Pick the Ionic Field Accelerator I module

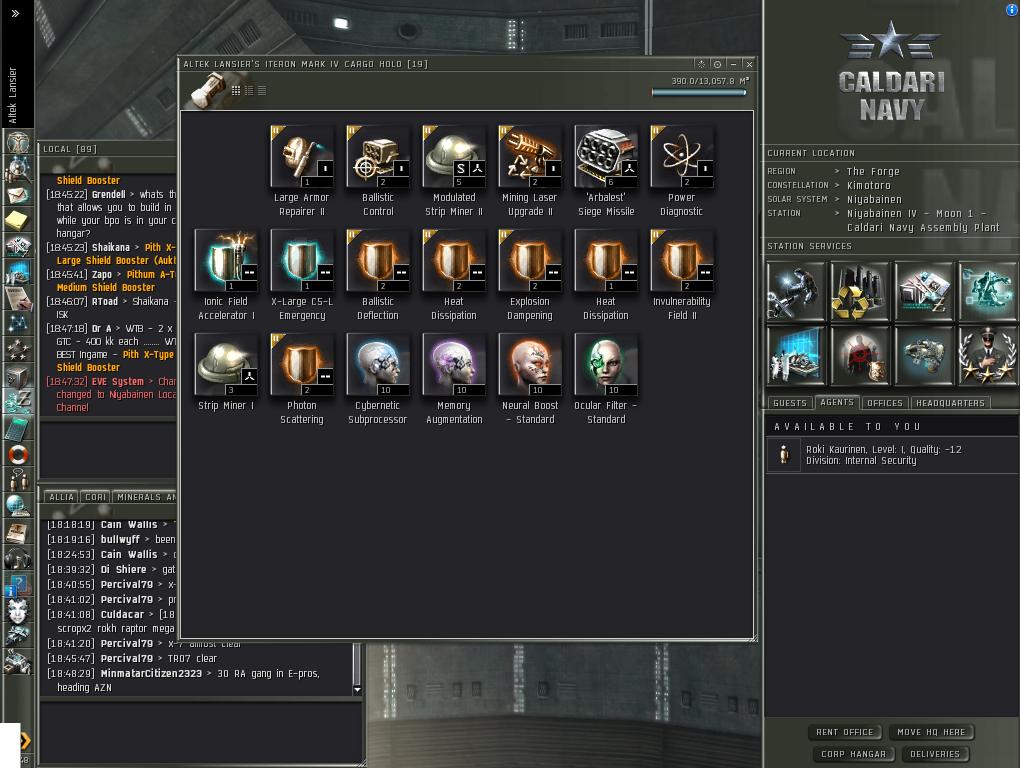pyautogui.click(x=226, y=261)
